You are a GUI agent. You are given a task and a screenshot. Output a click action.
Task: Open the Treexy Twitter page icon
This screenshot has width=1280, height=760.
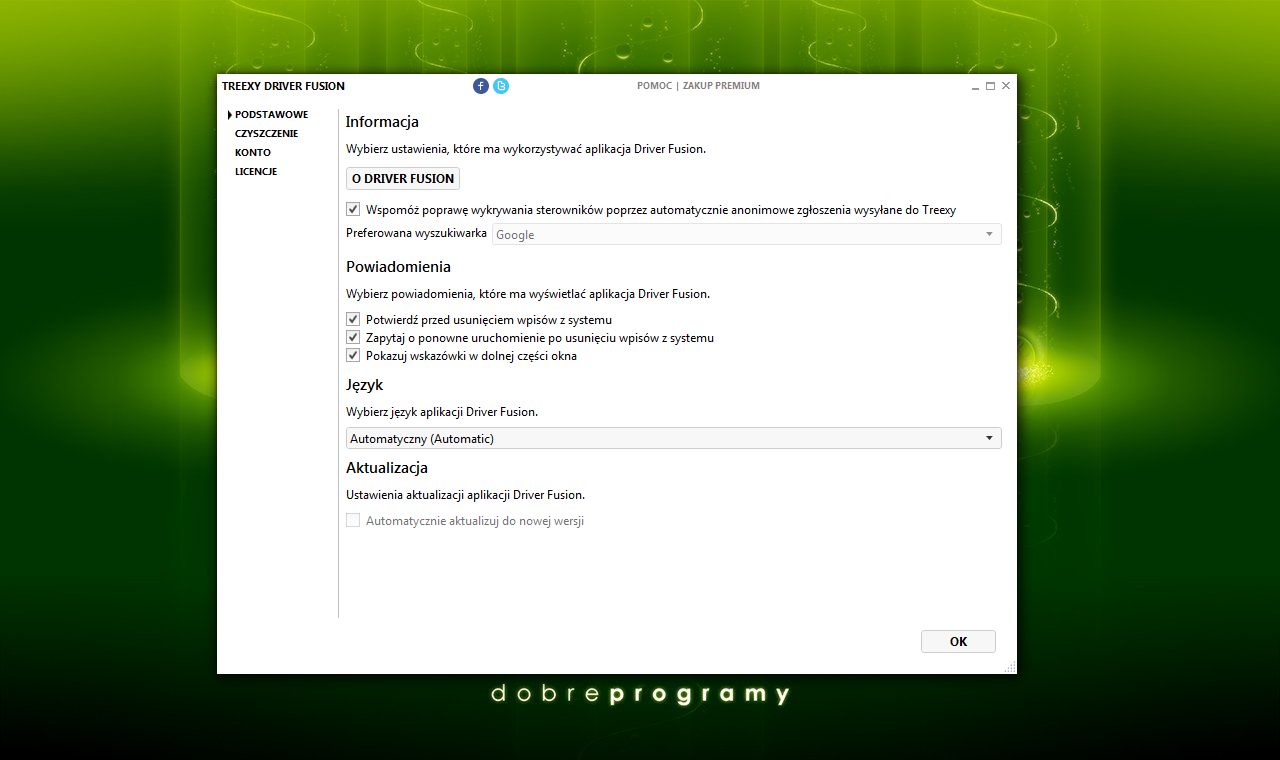tap(501, 86)
